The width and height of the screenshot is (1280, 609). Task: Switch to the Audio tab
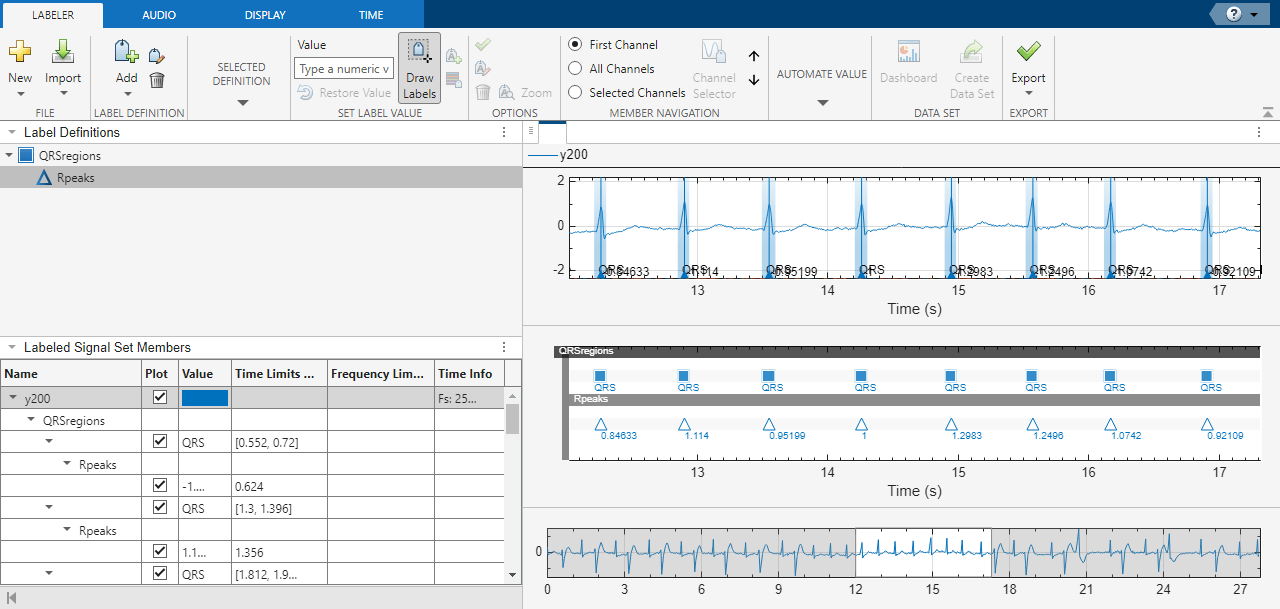pos(159,15)
